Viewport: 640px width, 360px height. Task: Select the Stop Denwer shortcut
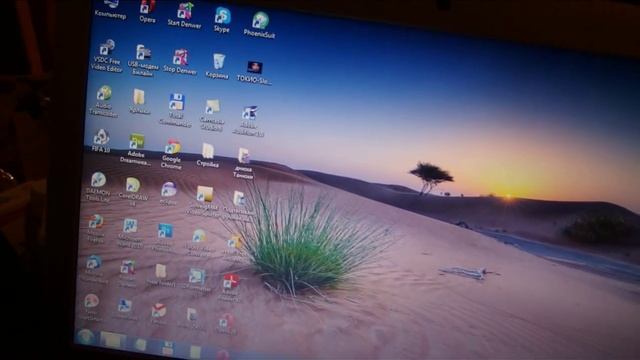(x=180, y=62)
